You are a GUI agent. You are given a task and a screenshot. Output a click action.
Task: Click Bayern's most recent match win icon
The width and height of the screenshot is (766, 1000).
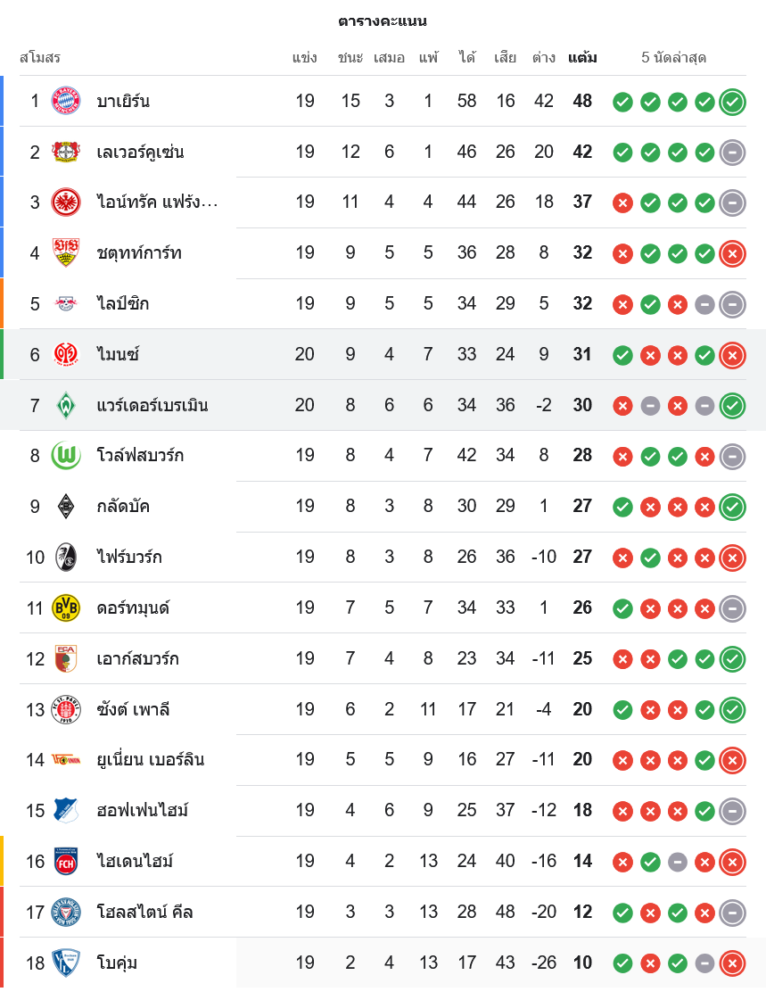click(733, 101)
